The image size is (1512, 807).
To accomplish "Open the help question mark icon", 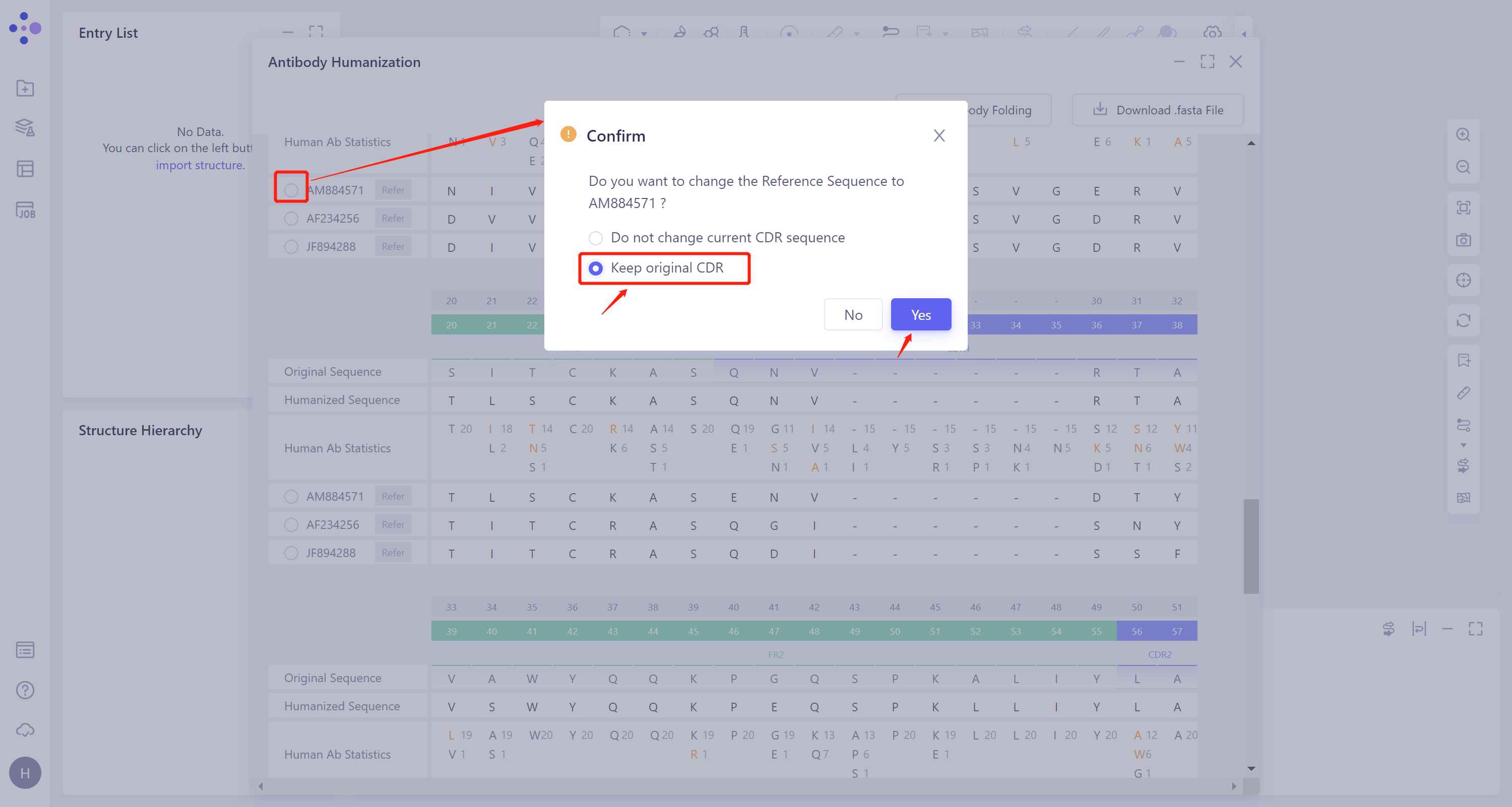I will tap(25, 690).
